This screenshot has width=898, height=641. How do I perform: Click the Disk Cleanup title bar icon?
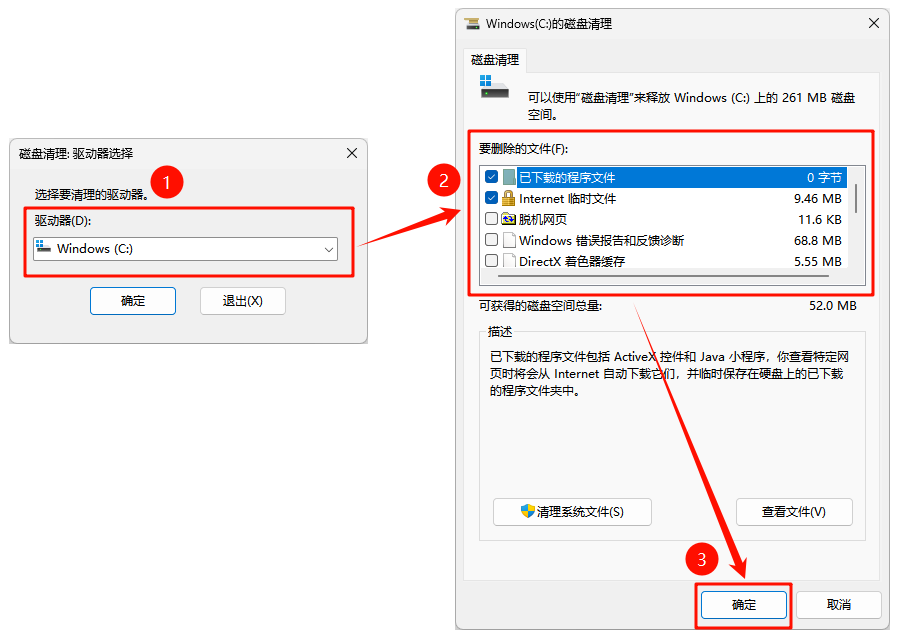click(x=472, y=23)
